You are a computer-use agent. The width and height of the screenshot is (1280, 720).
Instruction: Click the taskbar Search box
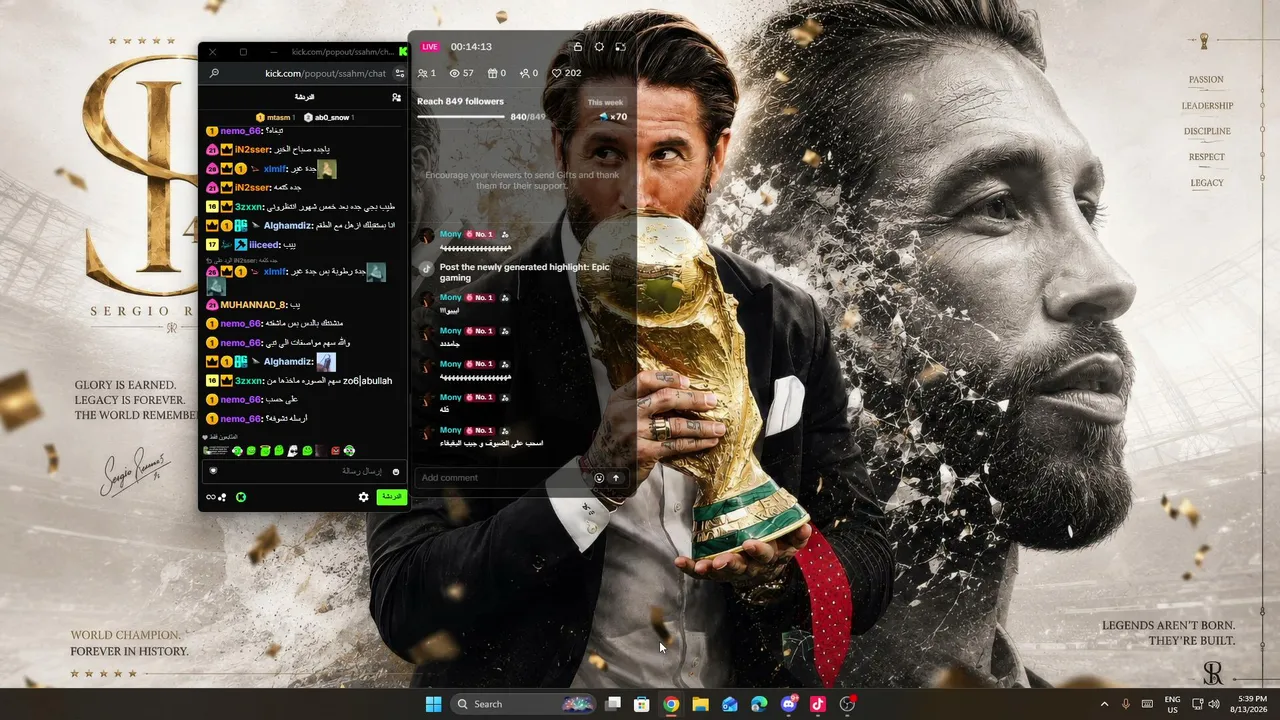point(524,704)
